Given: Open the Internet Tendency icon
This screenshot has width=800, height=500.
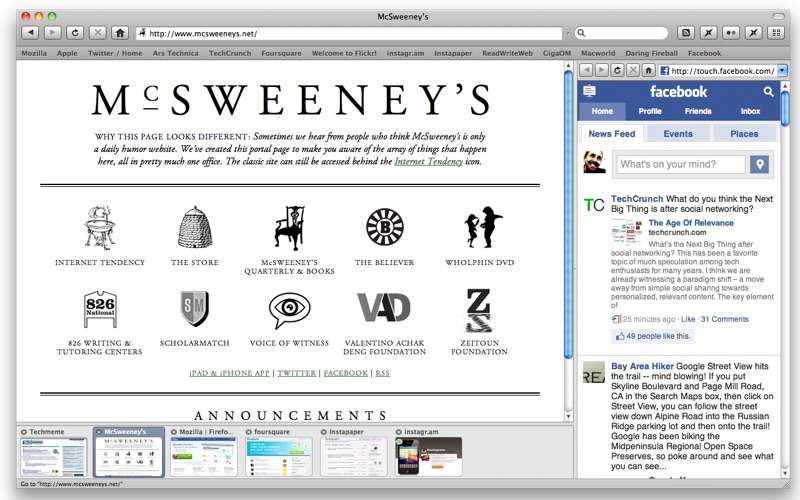Looking at the screenshot, I should point(100,228).
